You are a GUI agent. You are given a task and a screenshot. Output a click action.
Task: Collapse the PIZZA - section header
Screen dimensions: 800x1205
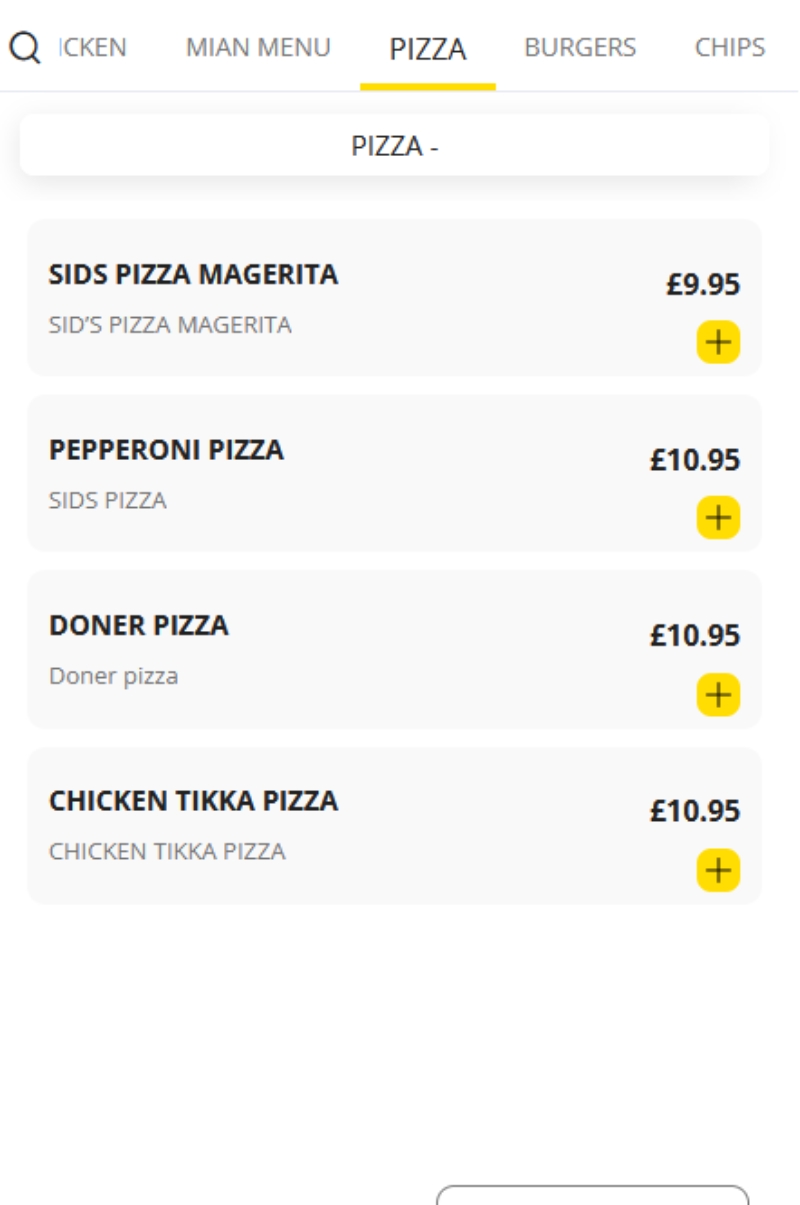coord(395,146)
